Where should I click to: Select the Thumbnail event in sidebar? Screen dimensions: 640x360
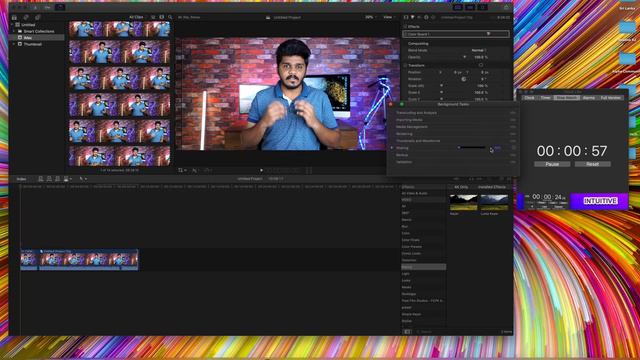[32, 44]
